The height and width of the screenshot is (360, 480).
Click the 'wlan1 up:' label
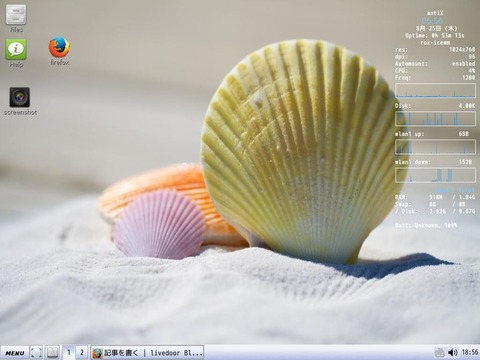click(x=409, y=134)
